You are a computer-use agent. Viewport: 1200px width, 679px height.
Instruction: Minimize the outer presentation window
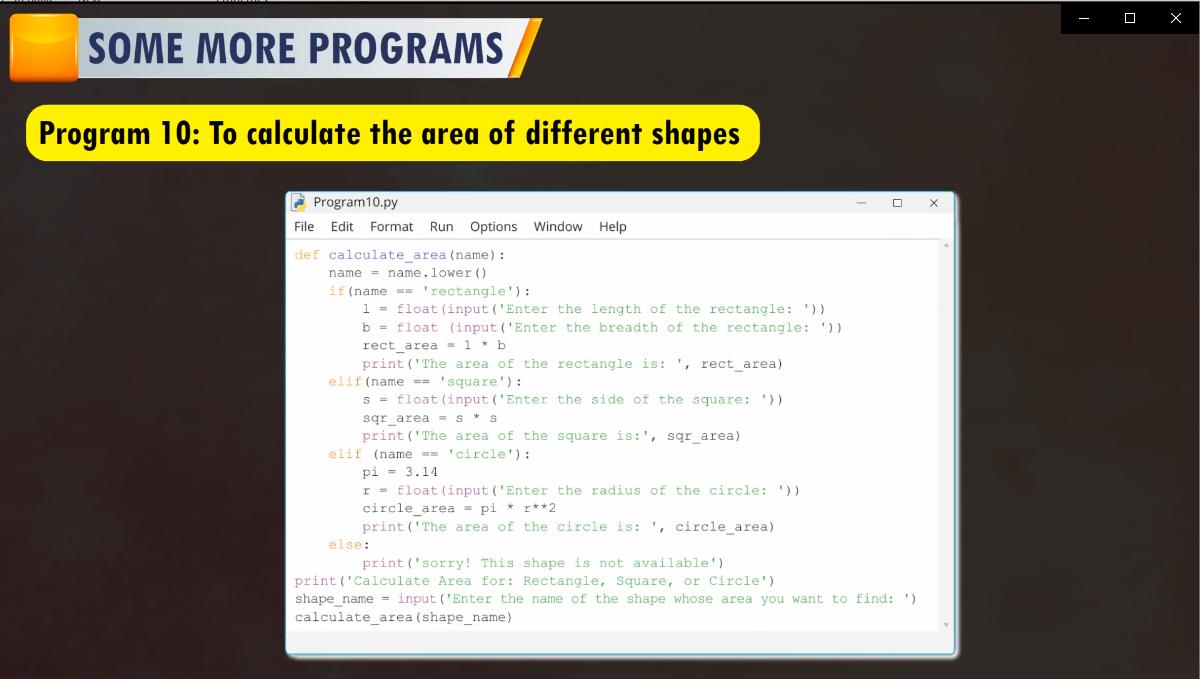(x=1084, y=18)
